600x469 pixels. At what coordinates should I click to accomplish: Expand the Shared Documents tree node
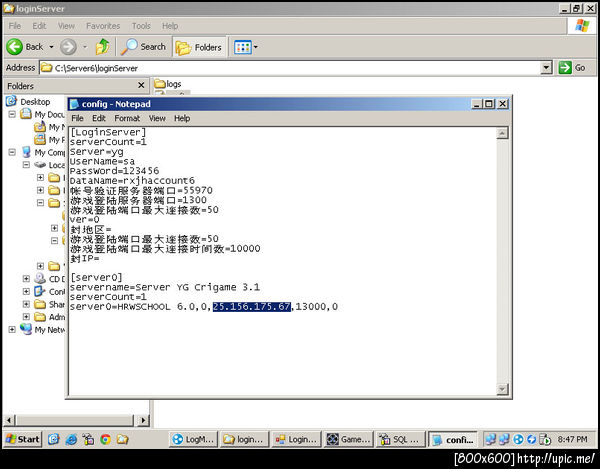pos(26,304)
